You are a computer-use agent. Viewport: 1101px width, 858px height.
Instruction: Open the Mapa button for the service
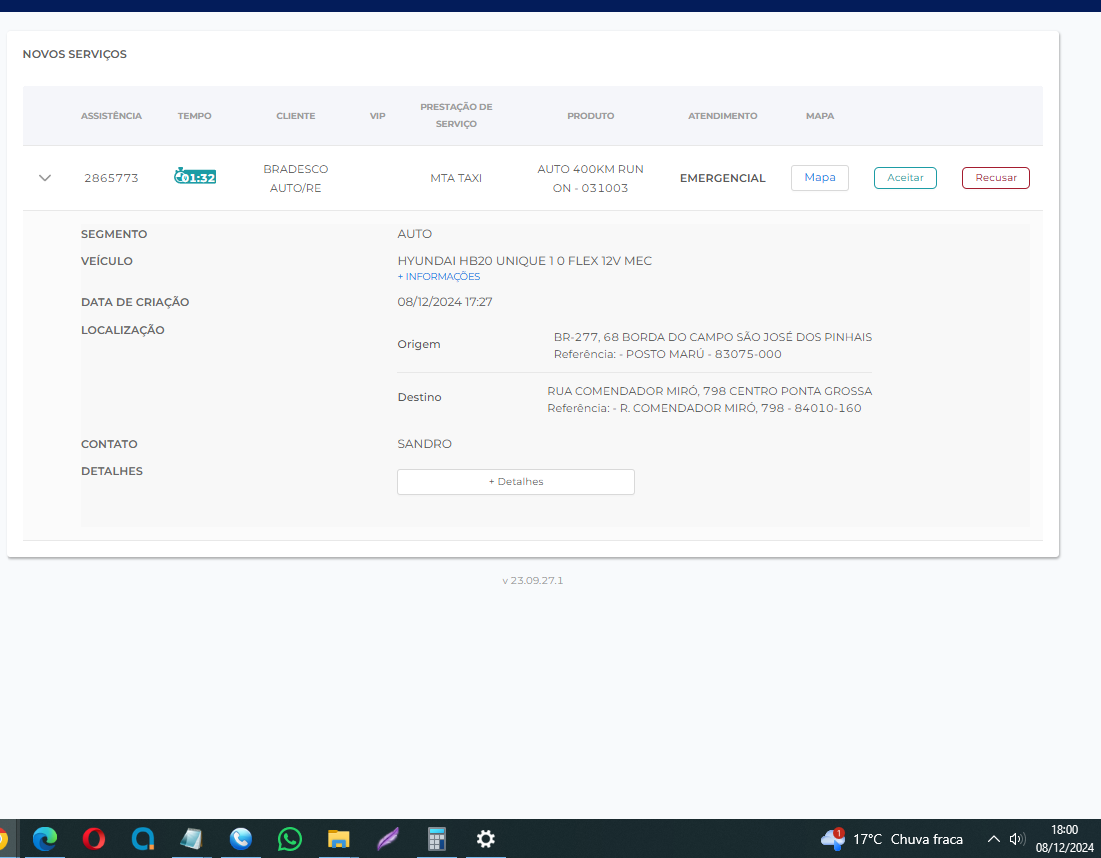(819, 178)
